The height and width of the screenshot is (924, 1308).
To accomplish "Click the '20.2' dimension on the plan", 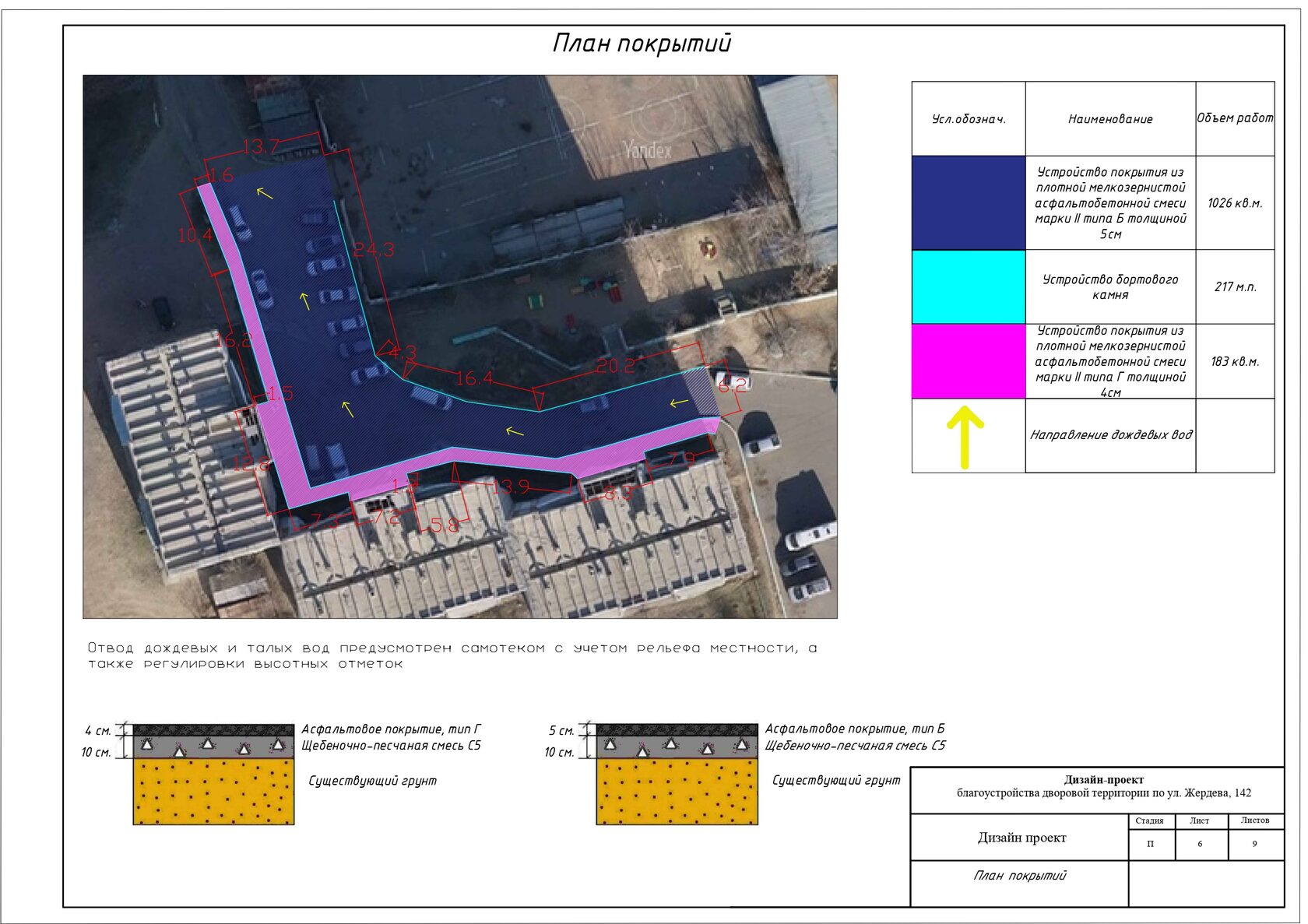I will [x=615, y=366].
